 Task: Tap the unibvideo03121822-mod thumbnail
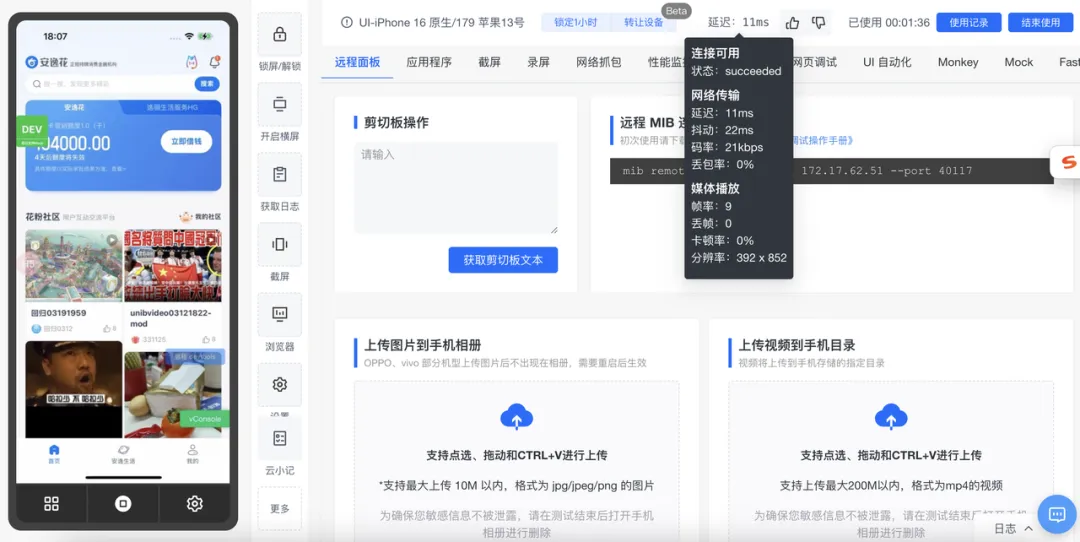click(x=173, y=266)
